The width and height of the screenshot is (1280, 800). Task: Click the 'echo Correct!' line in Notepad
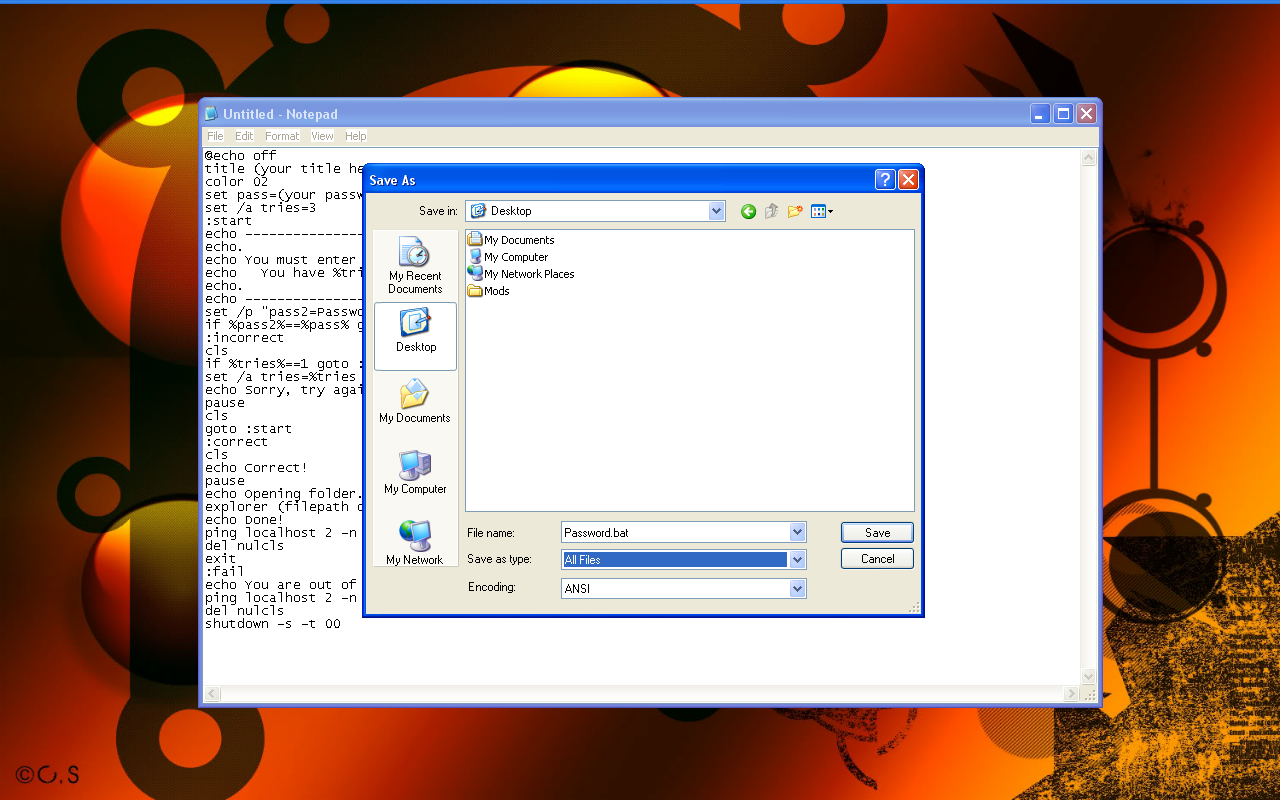pyautogui.click(x=257, y=468)
